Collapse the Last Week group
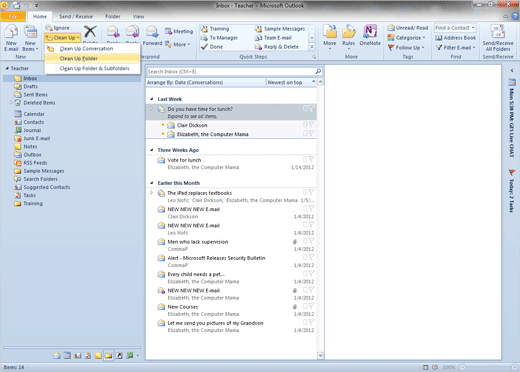The width and height of the screenshot is (520, 372). click(152, 99)
